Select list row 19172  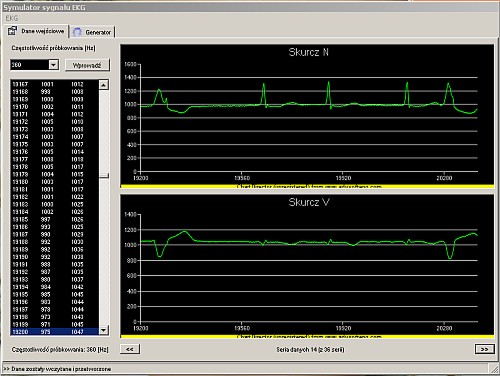(x=55, y=122)
